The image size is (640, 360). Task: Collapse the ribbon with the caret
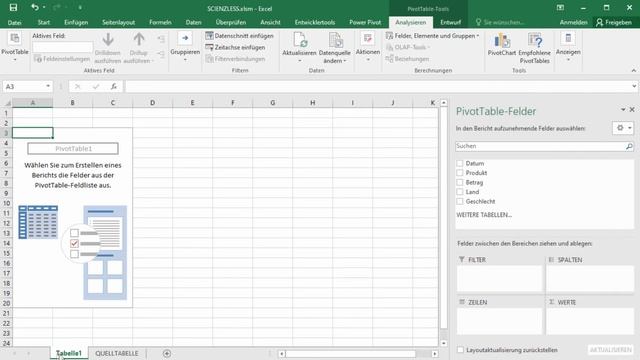tap(633, 71)
